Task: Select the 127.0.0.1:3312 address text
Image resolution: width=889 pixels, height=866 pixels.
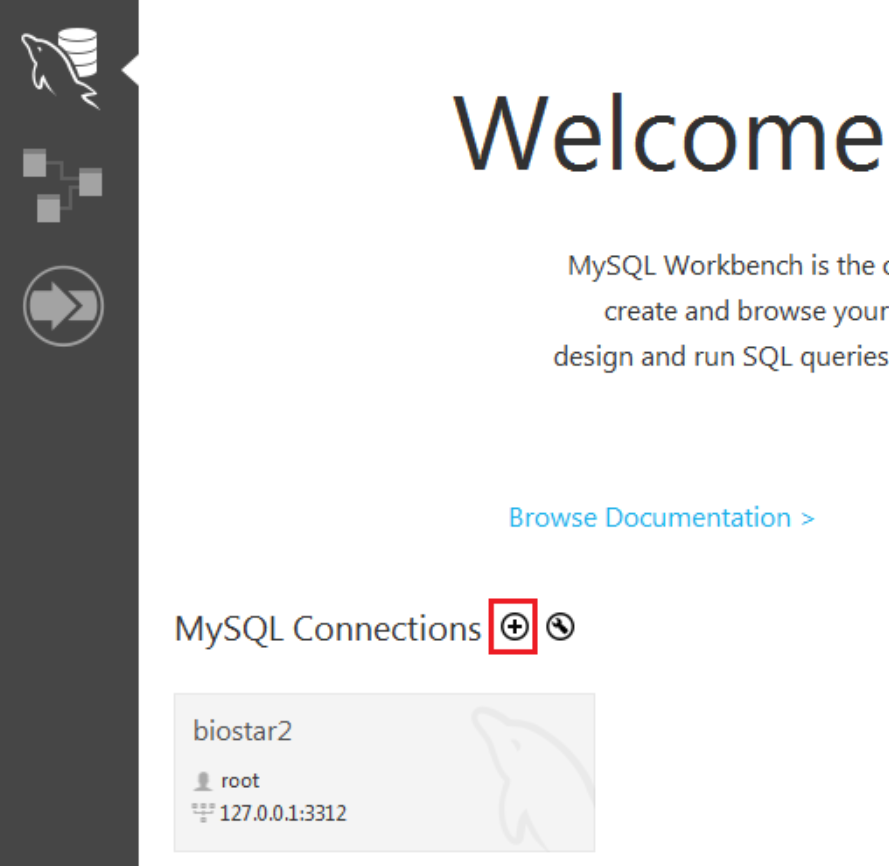Action: pos(282,813)
